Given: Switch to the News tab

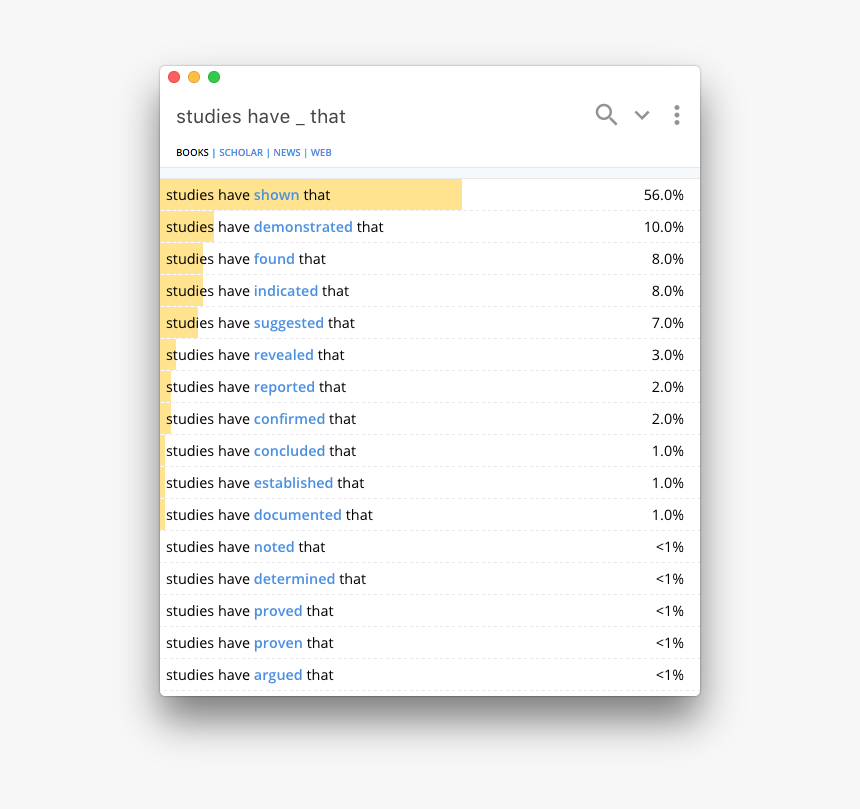Looking at the screenshot, I should point(286,153).
